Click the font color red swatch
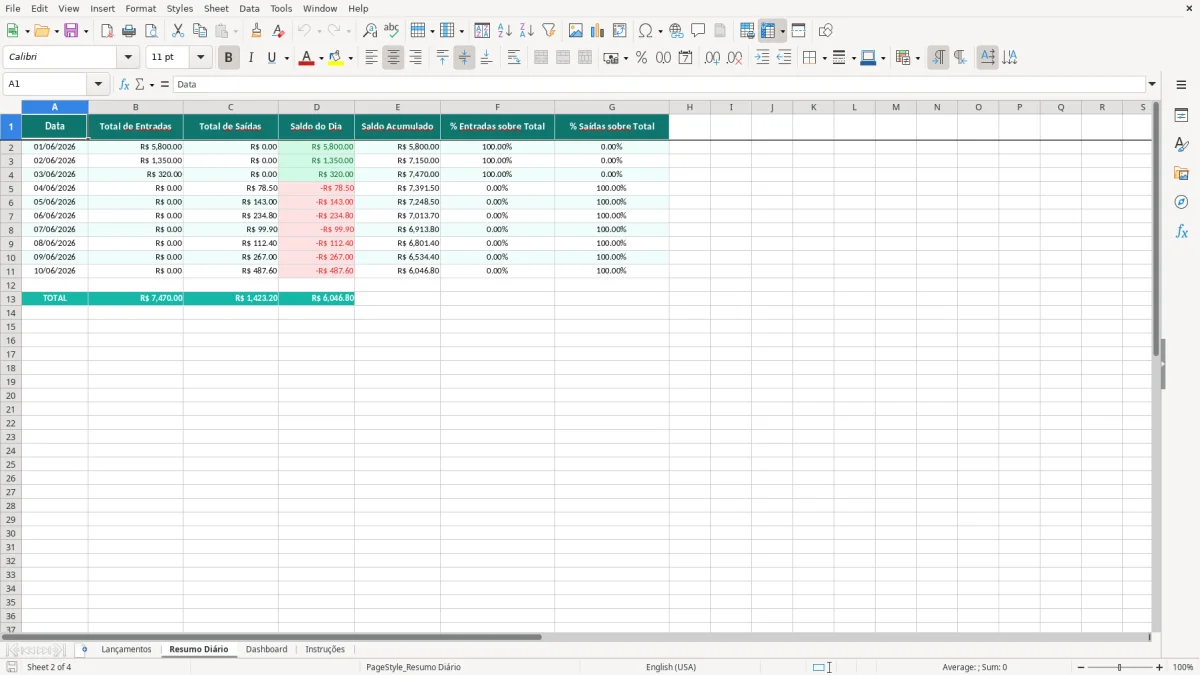1200x675 pixels. pos(306,58)
